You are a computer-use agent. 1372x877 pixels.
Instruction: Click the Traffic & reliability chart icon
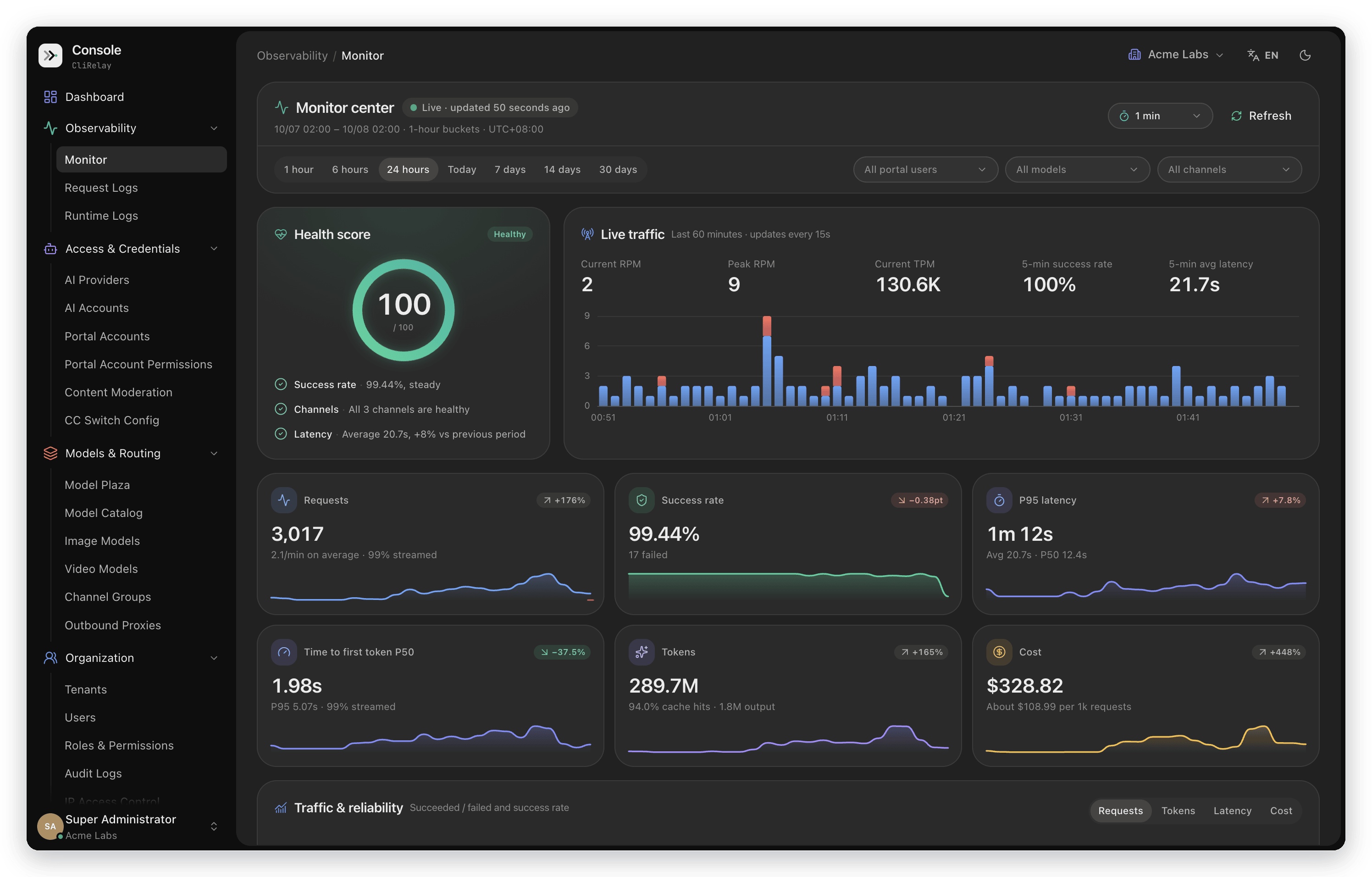281,808
